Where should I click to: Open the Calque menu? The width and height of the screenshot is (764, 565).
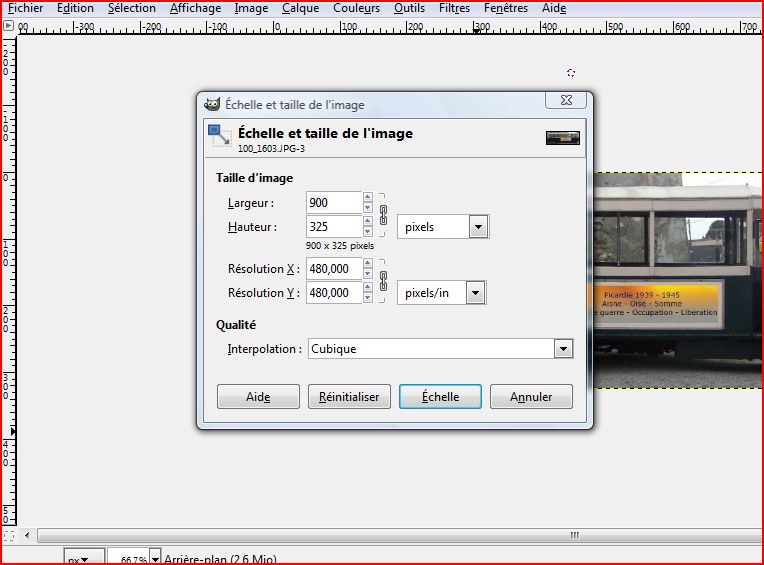tap(301, 8)
